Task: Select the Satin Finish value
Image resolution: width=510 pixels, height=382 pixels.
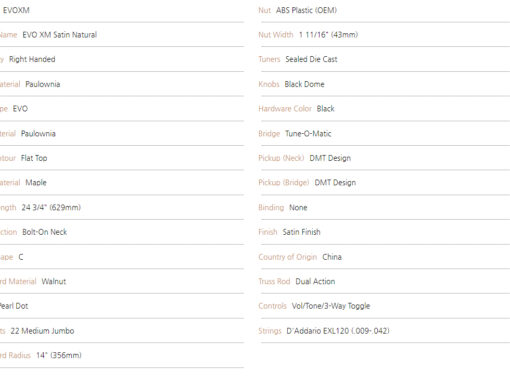Action: pyautogui.click(x=302, y=232)
